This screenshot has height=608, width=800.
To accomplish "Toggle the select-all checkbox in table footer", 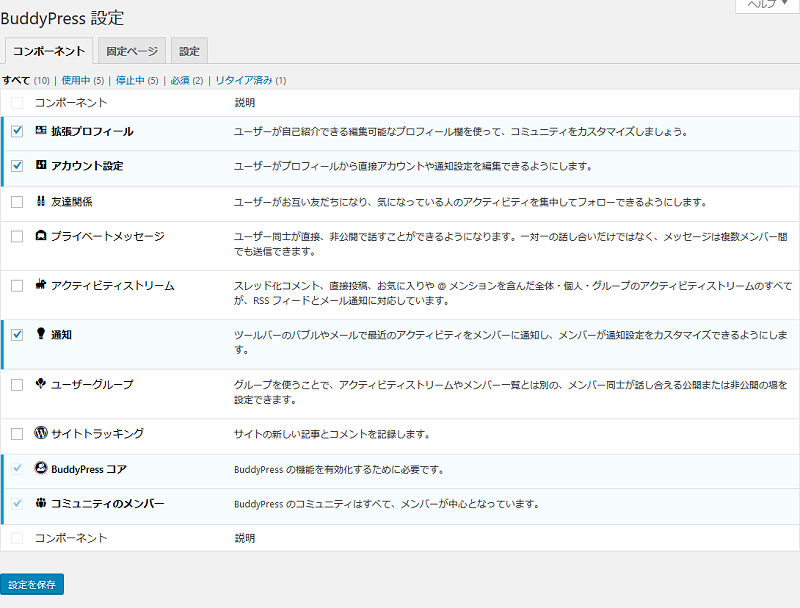I will (17, 538).
